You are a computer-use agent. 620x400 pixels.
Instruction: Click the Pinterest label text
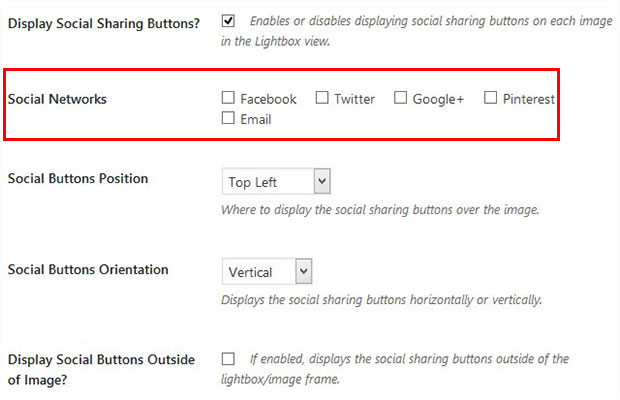[529, 99]
